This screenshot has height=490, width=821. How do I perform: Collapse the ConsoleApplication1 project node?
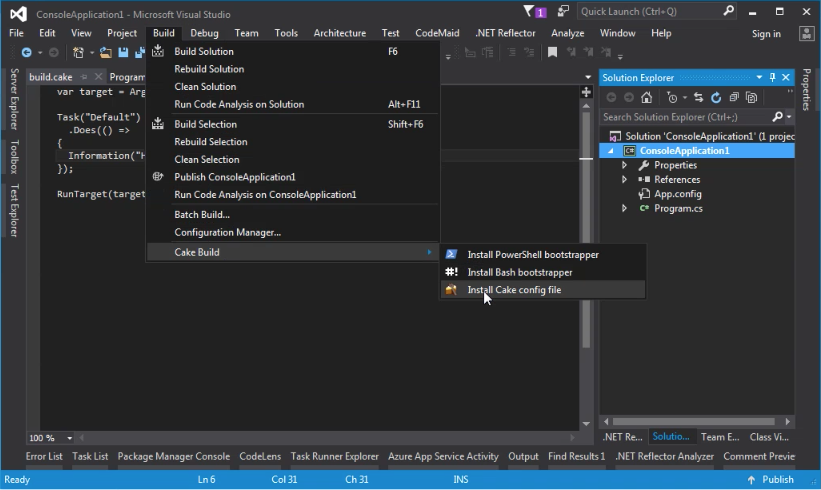pyautogui.click(x=611, y=151)
